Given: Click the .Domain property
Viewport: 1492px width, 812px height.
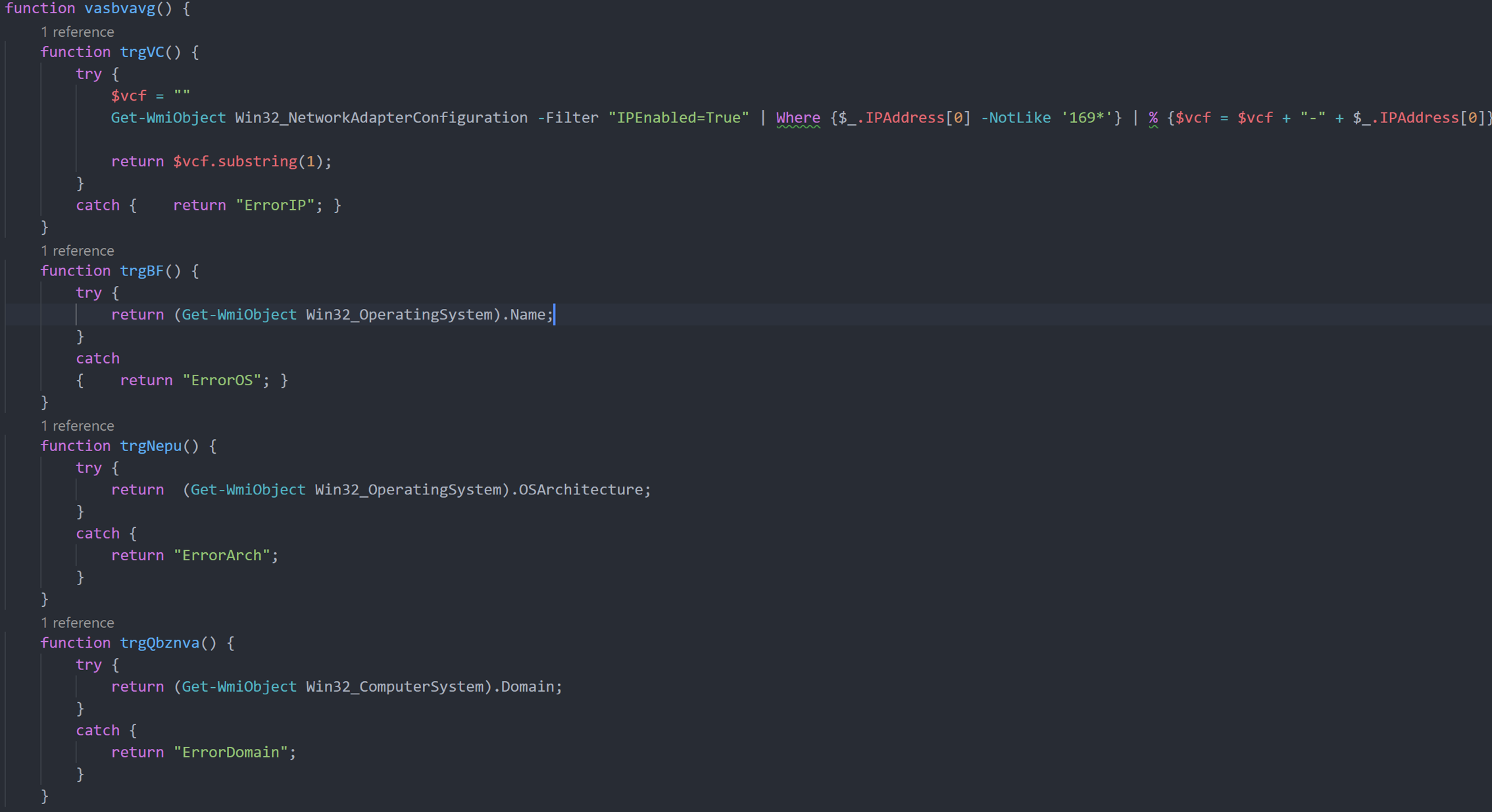Looking at the screenshot, I should (x=524, y=686).
